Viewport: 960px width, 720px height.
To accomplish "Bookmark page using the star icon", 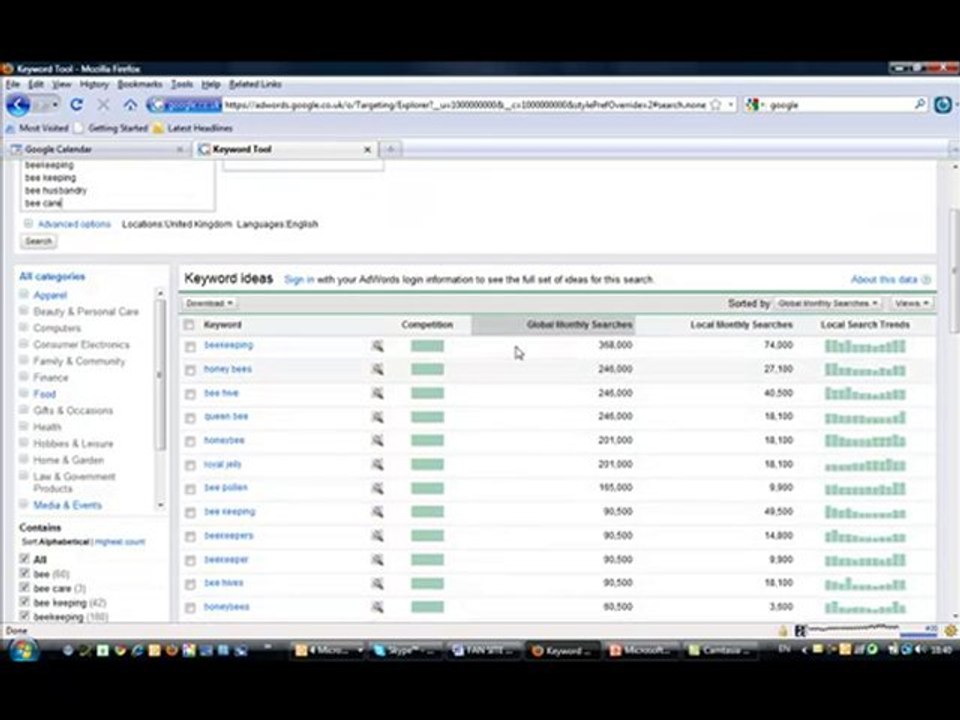I will 715,105.
